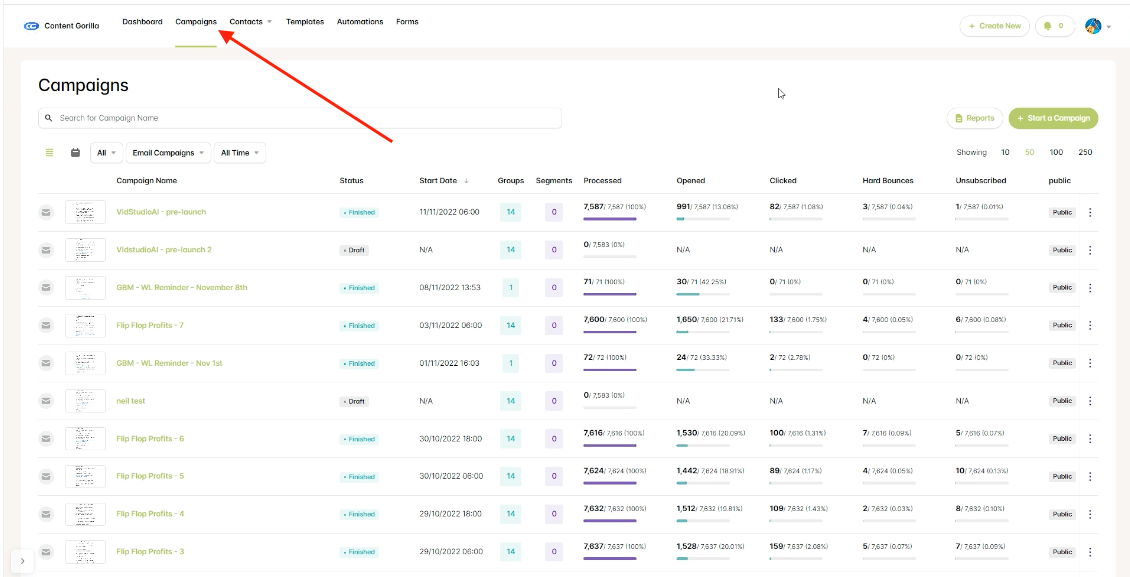Go to the Templates tab
This screenshot has width=1130, height=577.
(305, 22)
